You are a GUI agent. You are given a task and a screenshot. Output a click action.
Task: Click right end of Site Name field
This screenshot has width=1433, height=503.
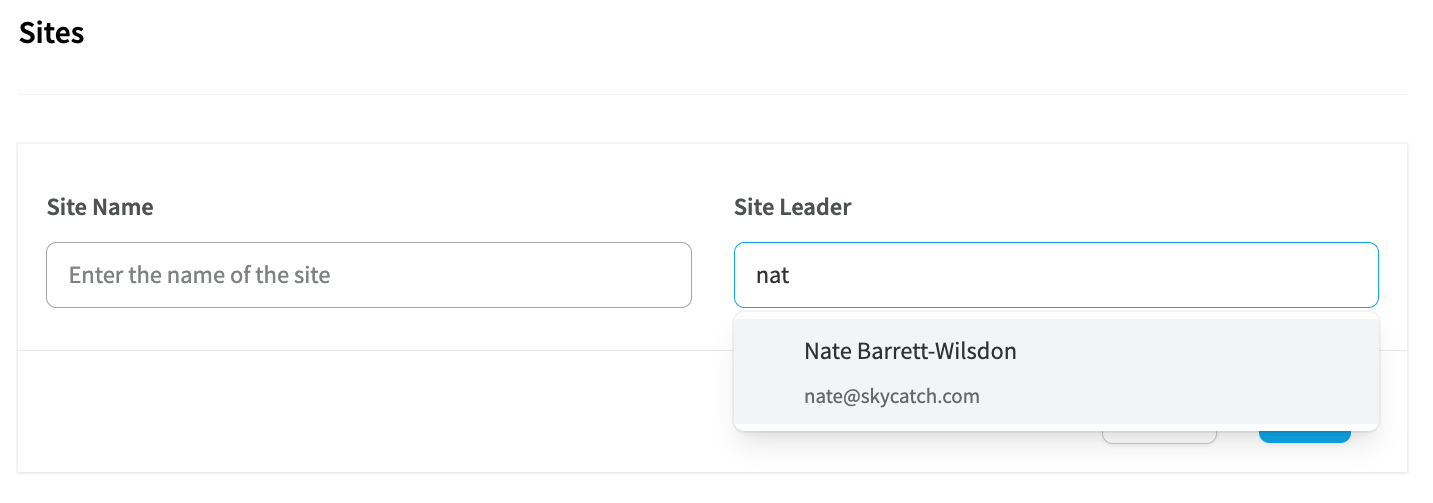click(x=660, y=275)
